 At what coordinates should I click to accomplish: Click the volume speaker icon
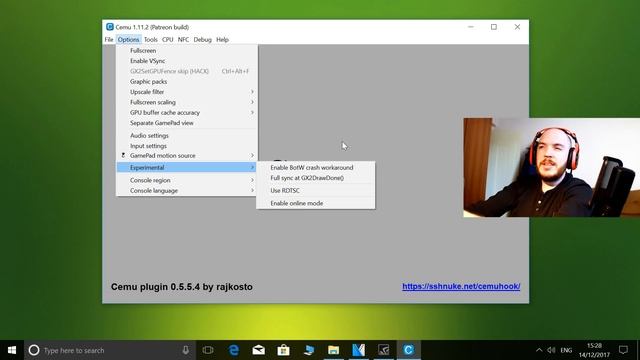(551, 350)
